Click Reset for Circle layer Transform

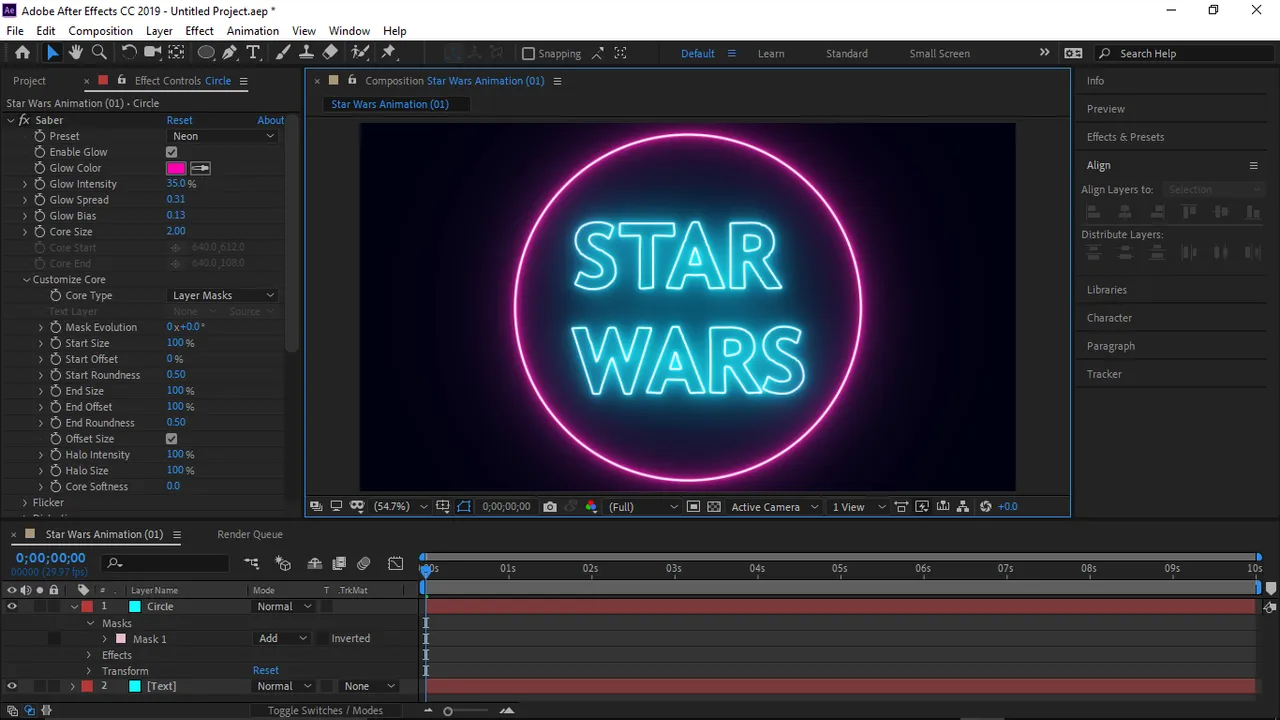[x=266, y=671]
